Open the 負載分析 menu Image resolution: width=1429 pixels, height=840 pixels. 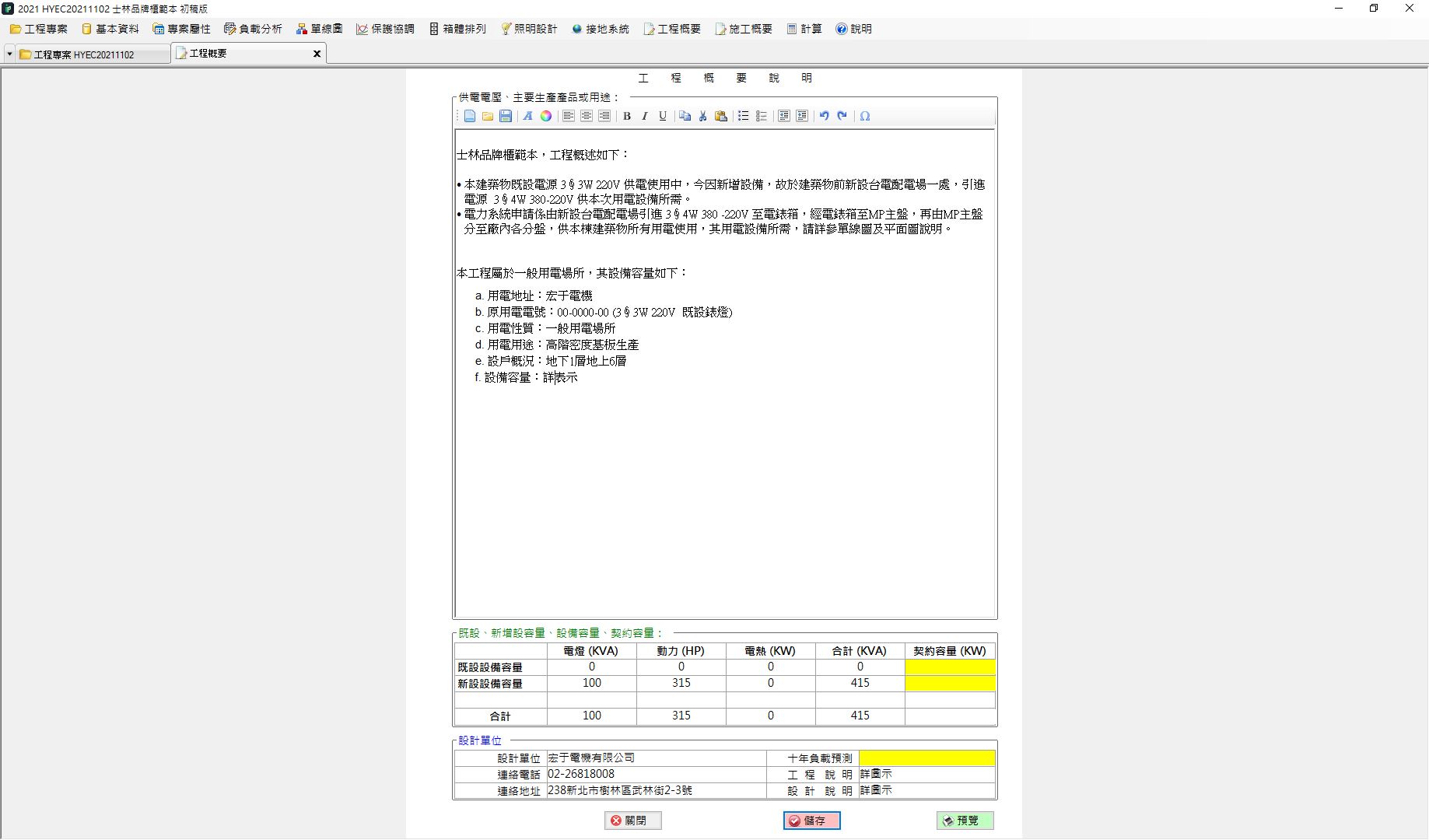pos(253,29)
